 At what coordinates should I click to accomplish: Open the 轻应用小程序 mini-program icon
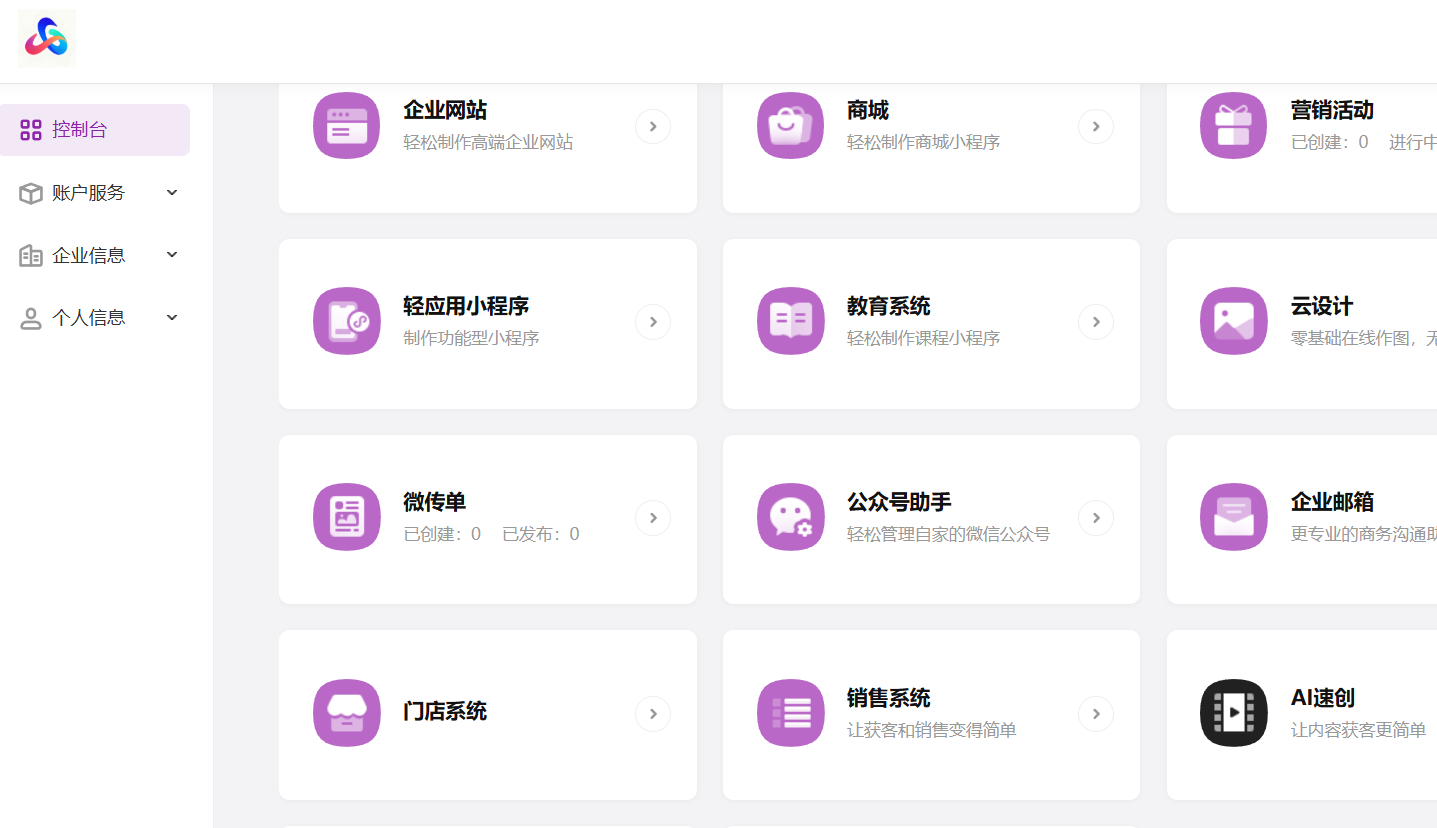point(346,321)
